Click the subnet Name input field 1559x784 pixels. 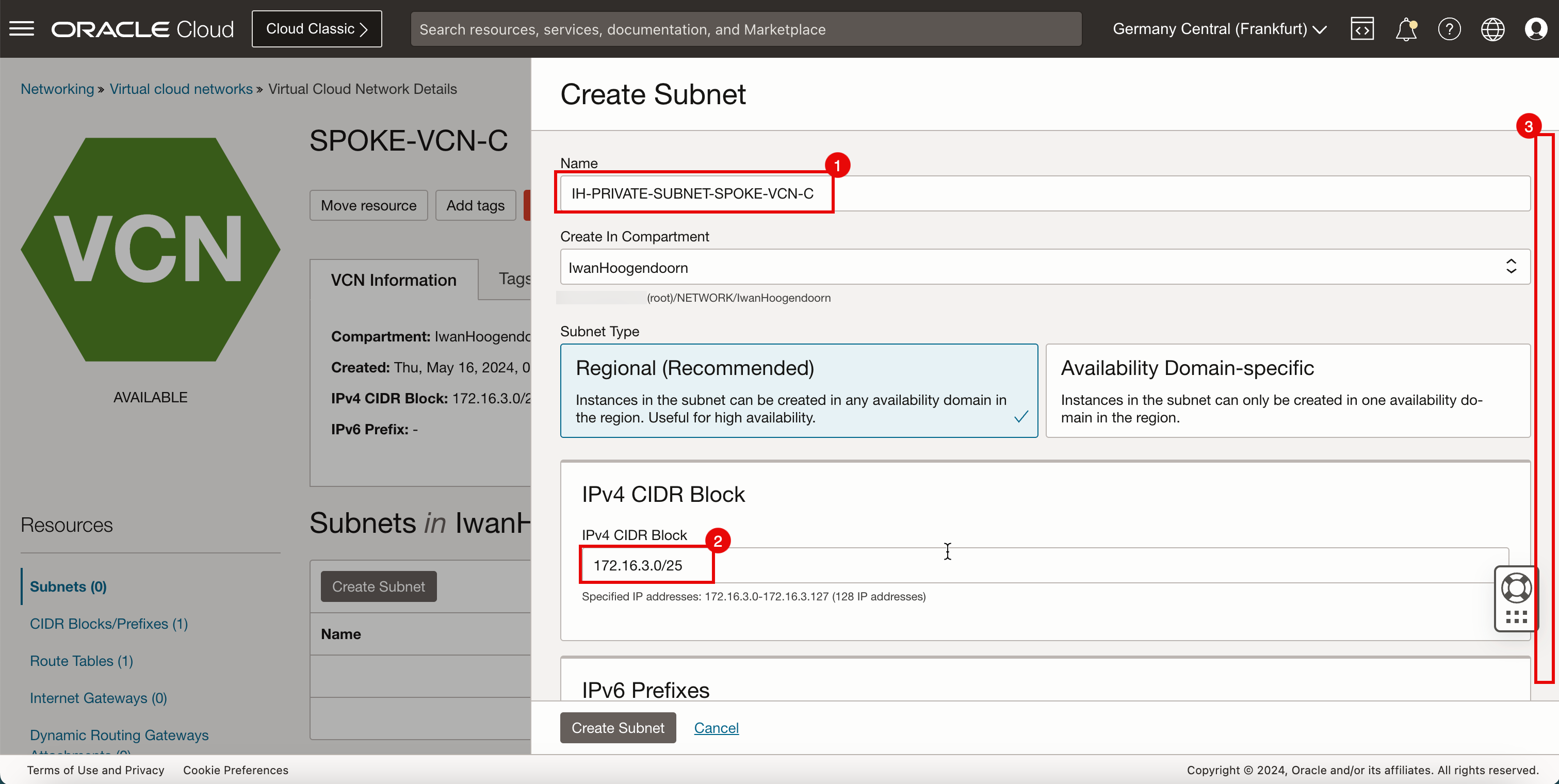(1045, 193)
